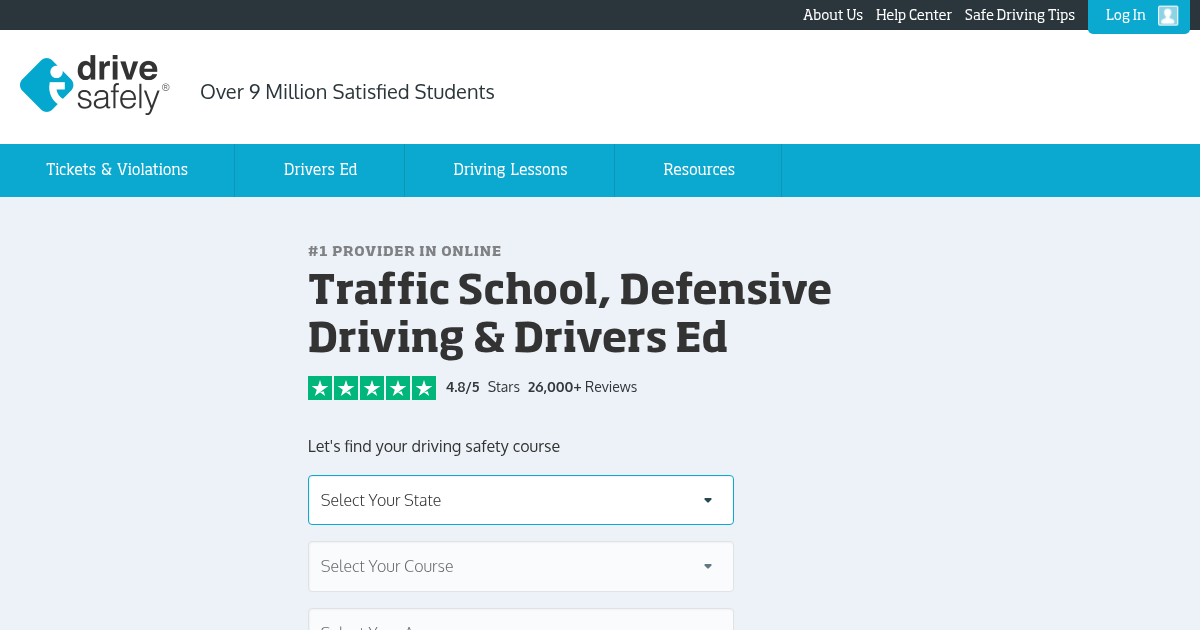Expand the Select Your Course dropdown
1200x630 pixels.
521,567
